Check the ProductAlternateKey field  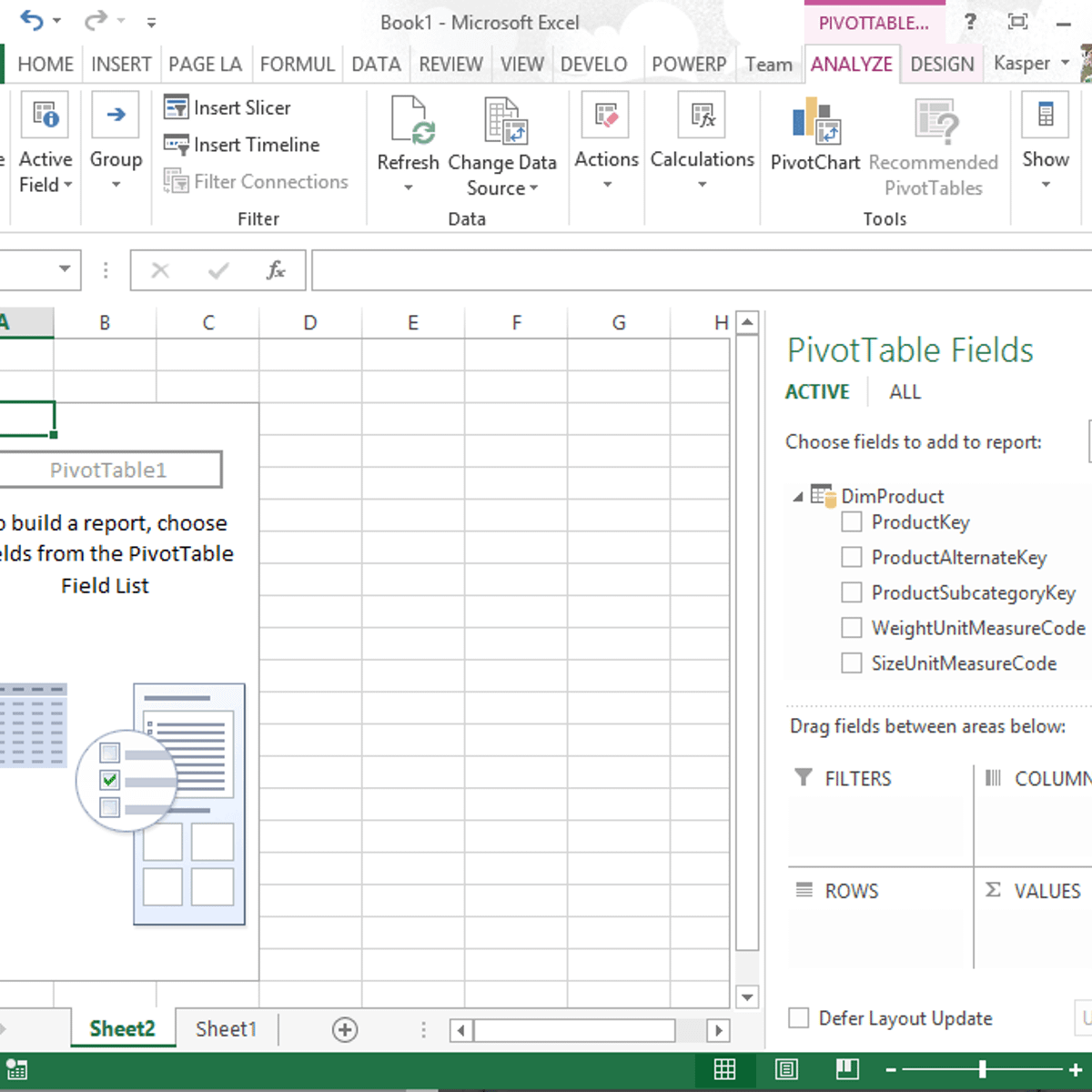(x=852, y=557)
